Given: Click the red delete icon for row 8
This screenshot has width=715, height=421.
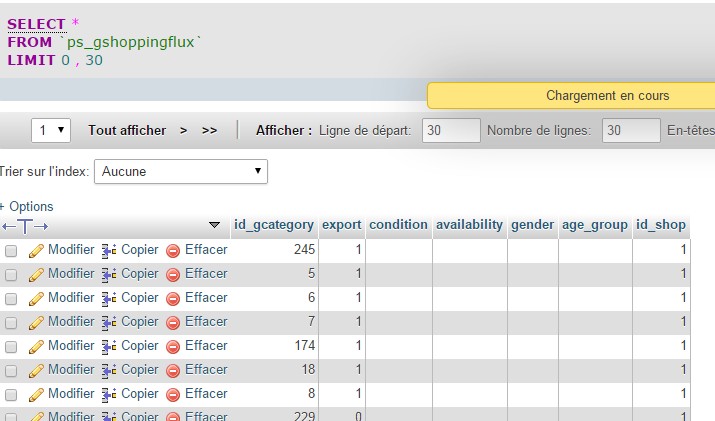Looking at the screenshot, I should [x=173, y=394].
